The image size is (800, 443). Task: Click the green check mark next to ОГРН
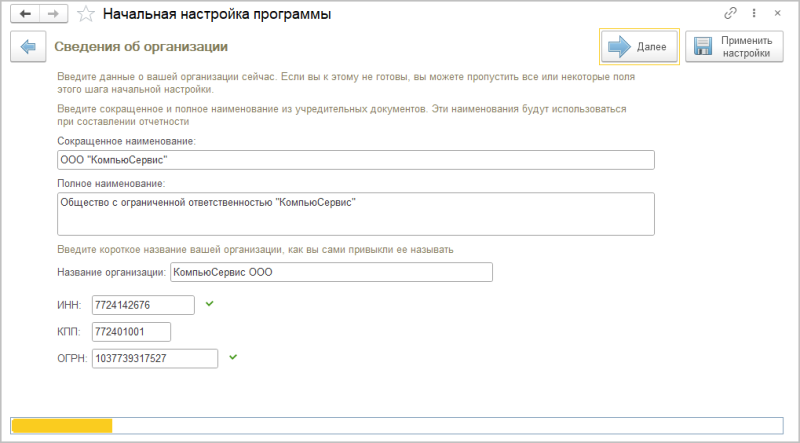[x=233, y=356]
